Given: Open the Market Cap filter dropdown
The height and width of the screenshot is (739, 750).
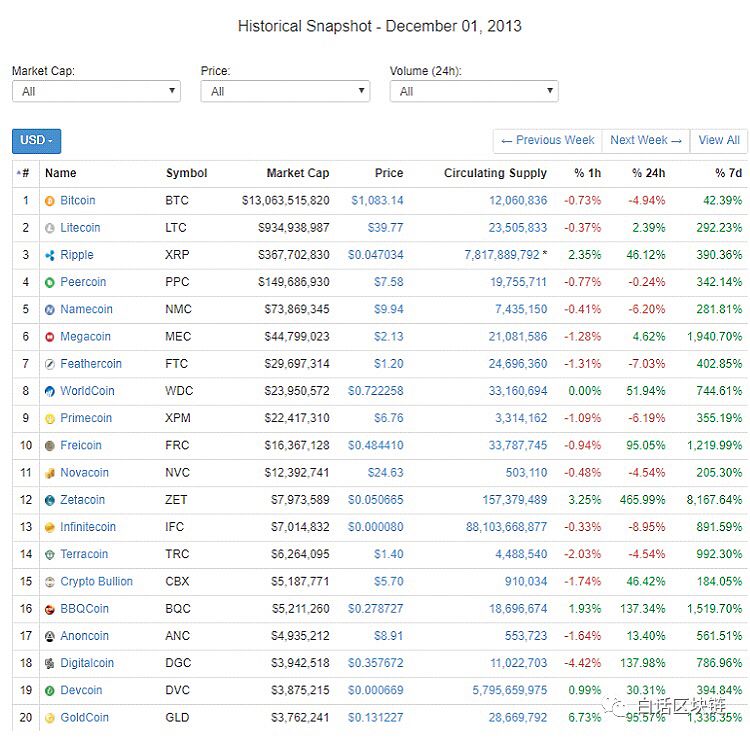Looking at the screenshot, I should (96, 91).
